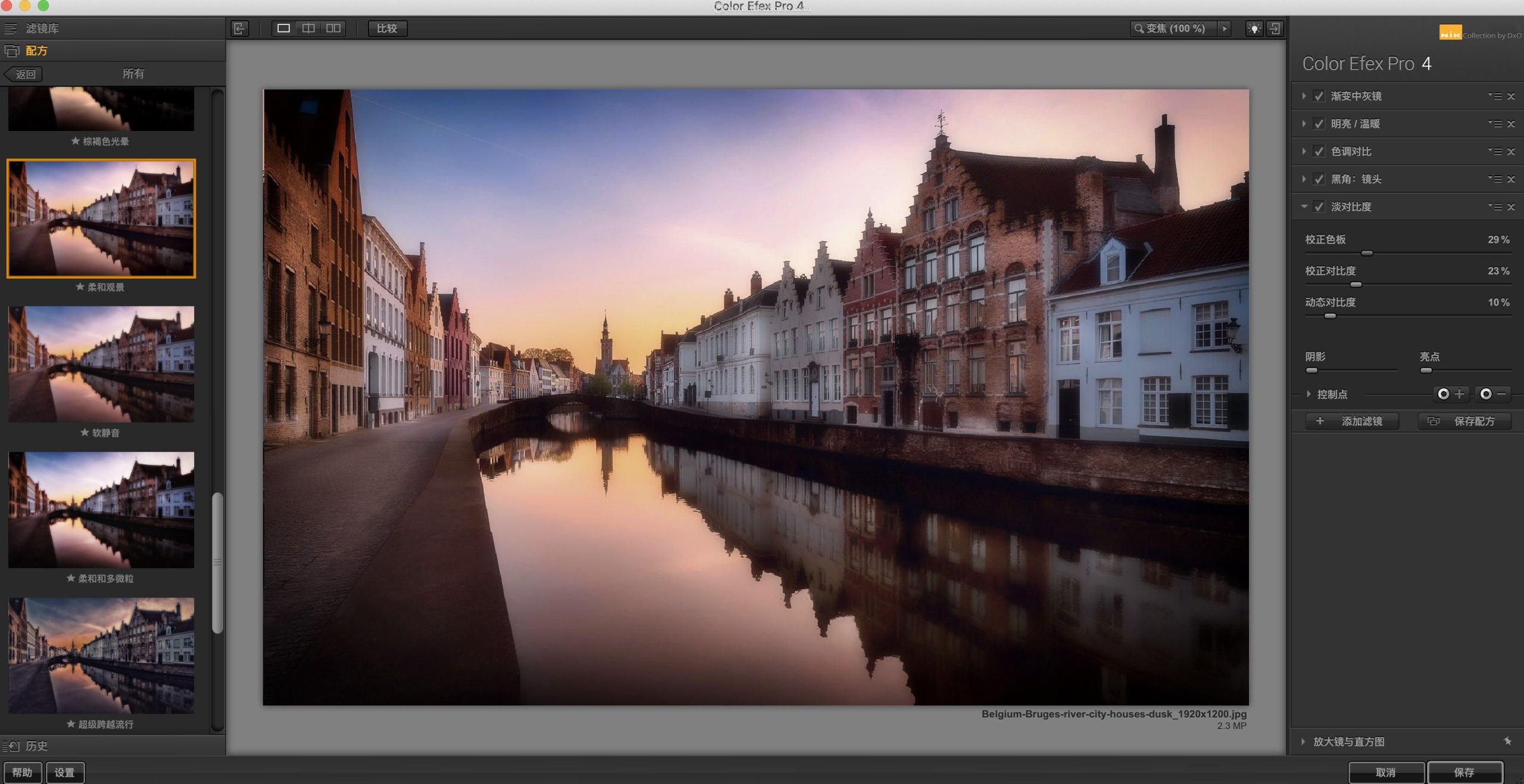
Task: Click the 返回 back button
Action: (24, 74)
